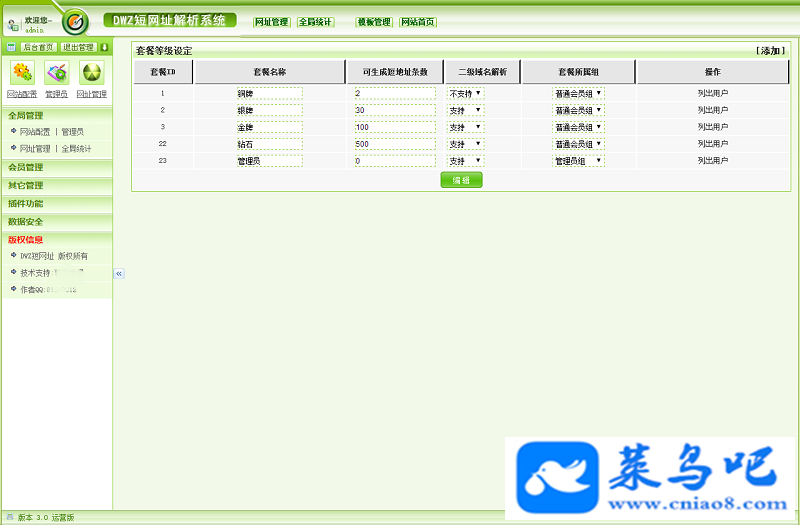Click the round DWZ logo icon
The width and height of the screenshot is (800, 525).
[x=76, y=22]
